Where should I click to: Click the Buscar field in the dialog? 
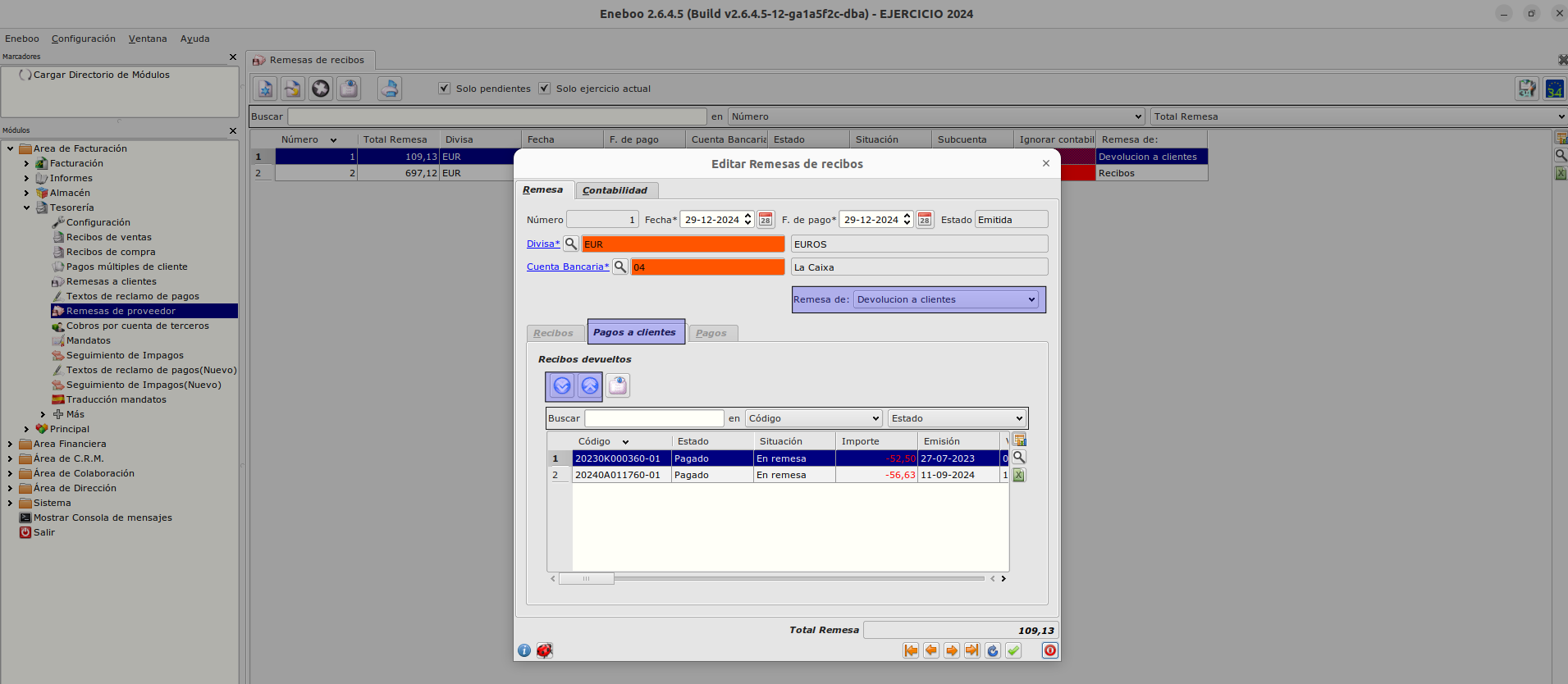coord(654,418)
